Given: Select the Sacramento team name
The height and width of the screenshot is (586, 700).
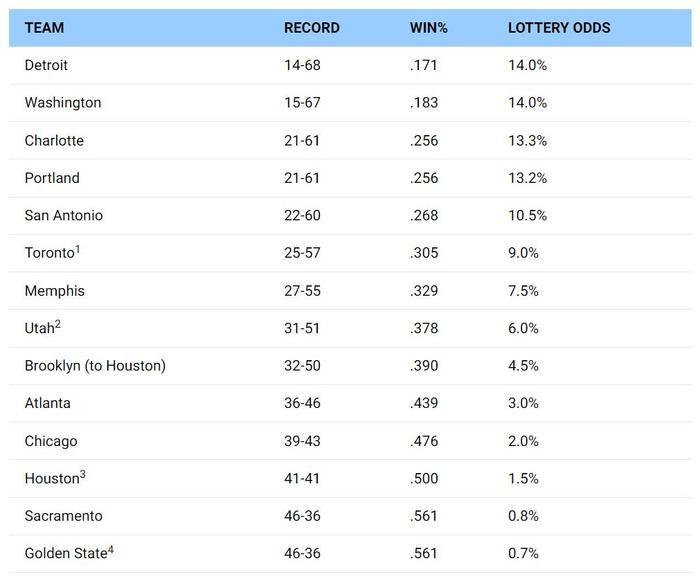Looking at the screenshot, I should pos(63,516).
